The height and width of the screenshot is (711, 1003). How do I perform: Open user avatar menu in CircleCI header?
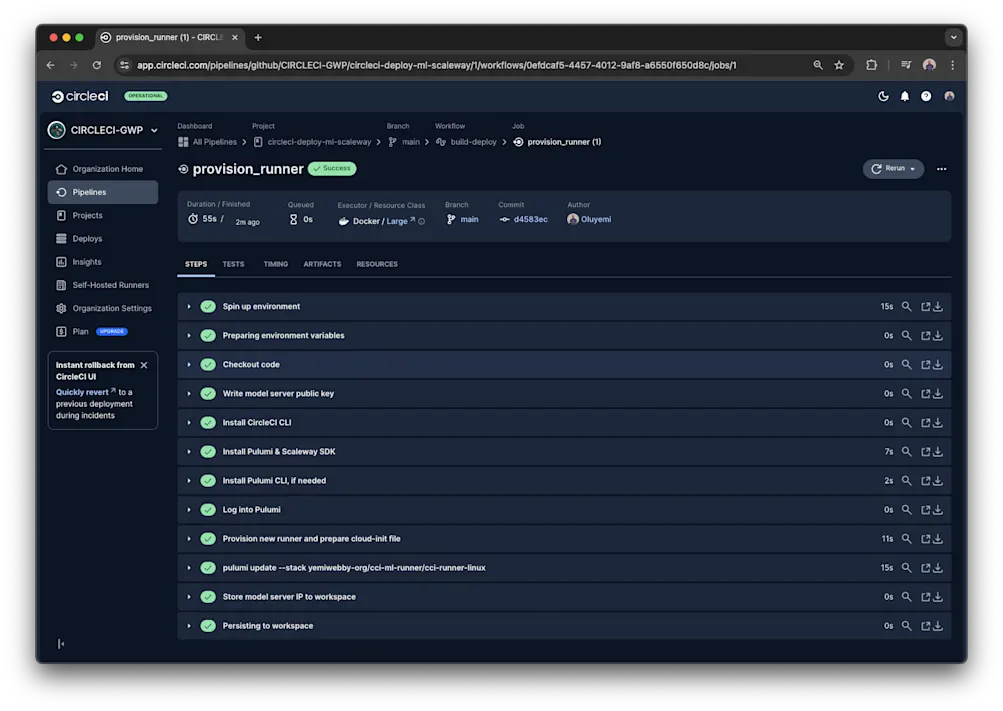[949, 96]
